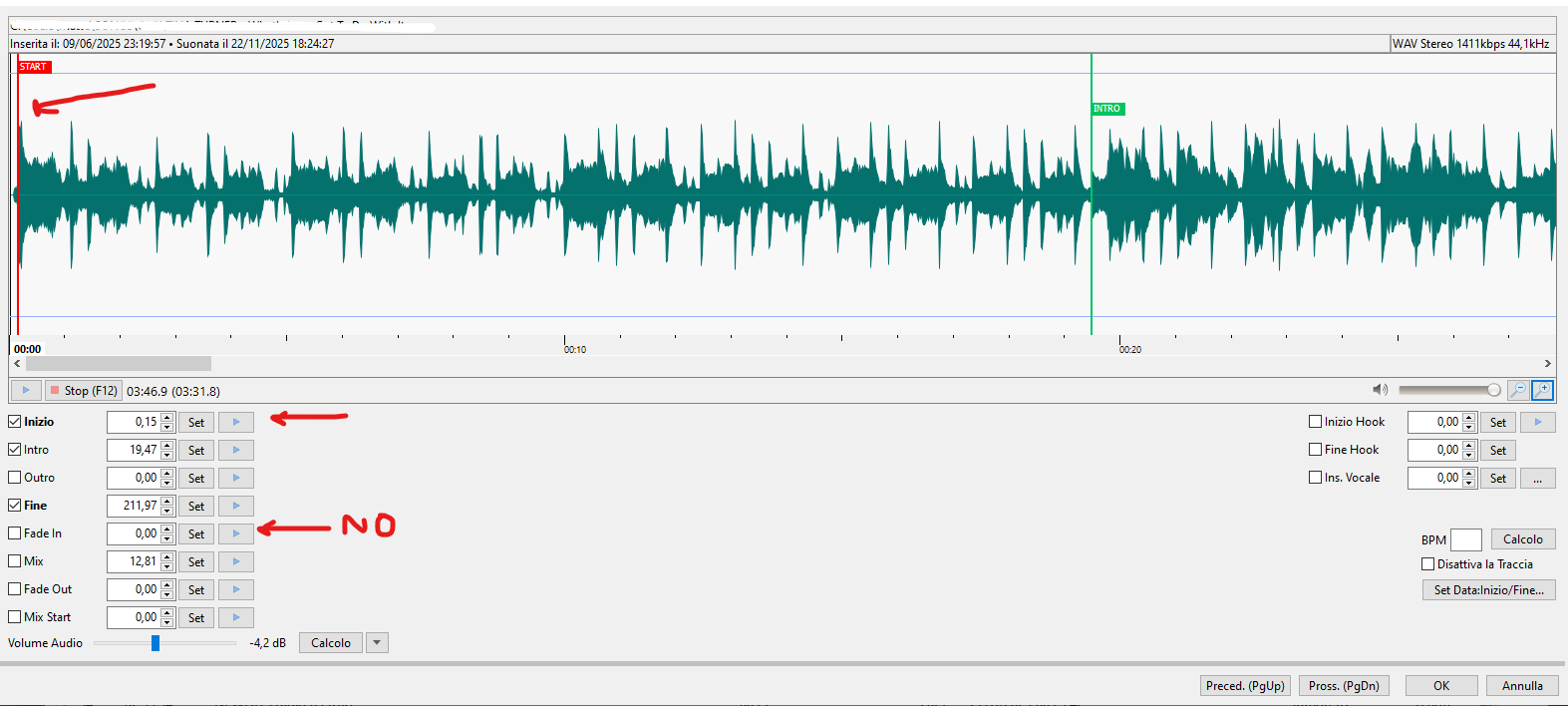Open the Ins. Vocale ellipsis button
Viewport: 1568px width, 706px height.
[1537, 479]
